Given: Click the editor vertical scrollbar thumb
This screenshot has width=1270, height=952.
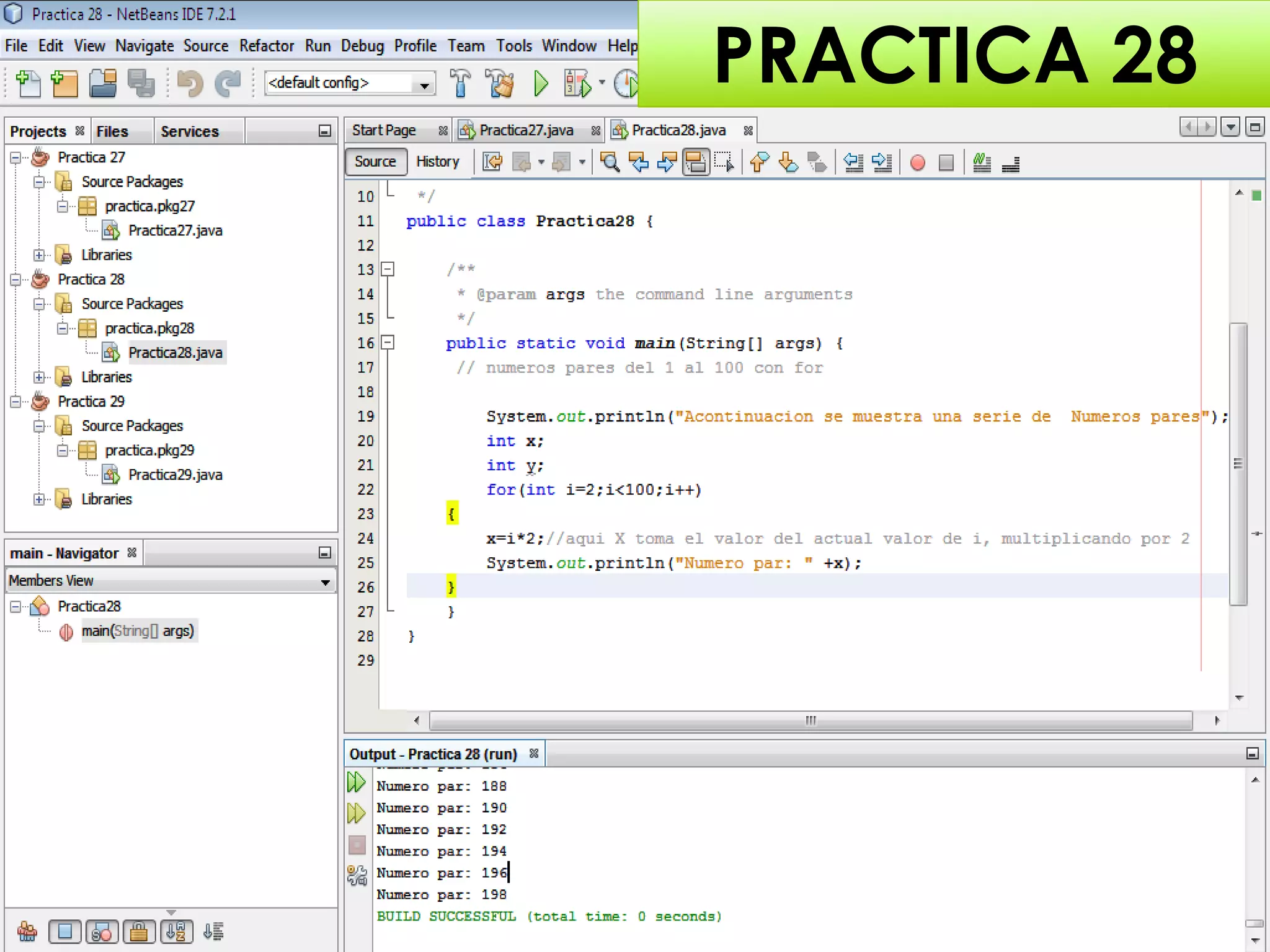Looking at the screenshot, I should pos(1238,464).
